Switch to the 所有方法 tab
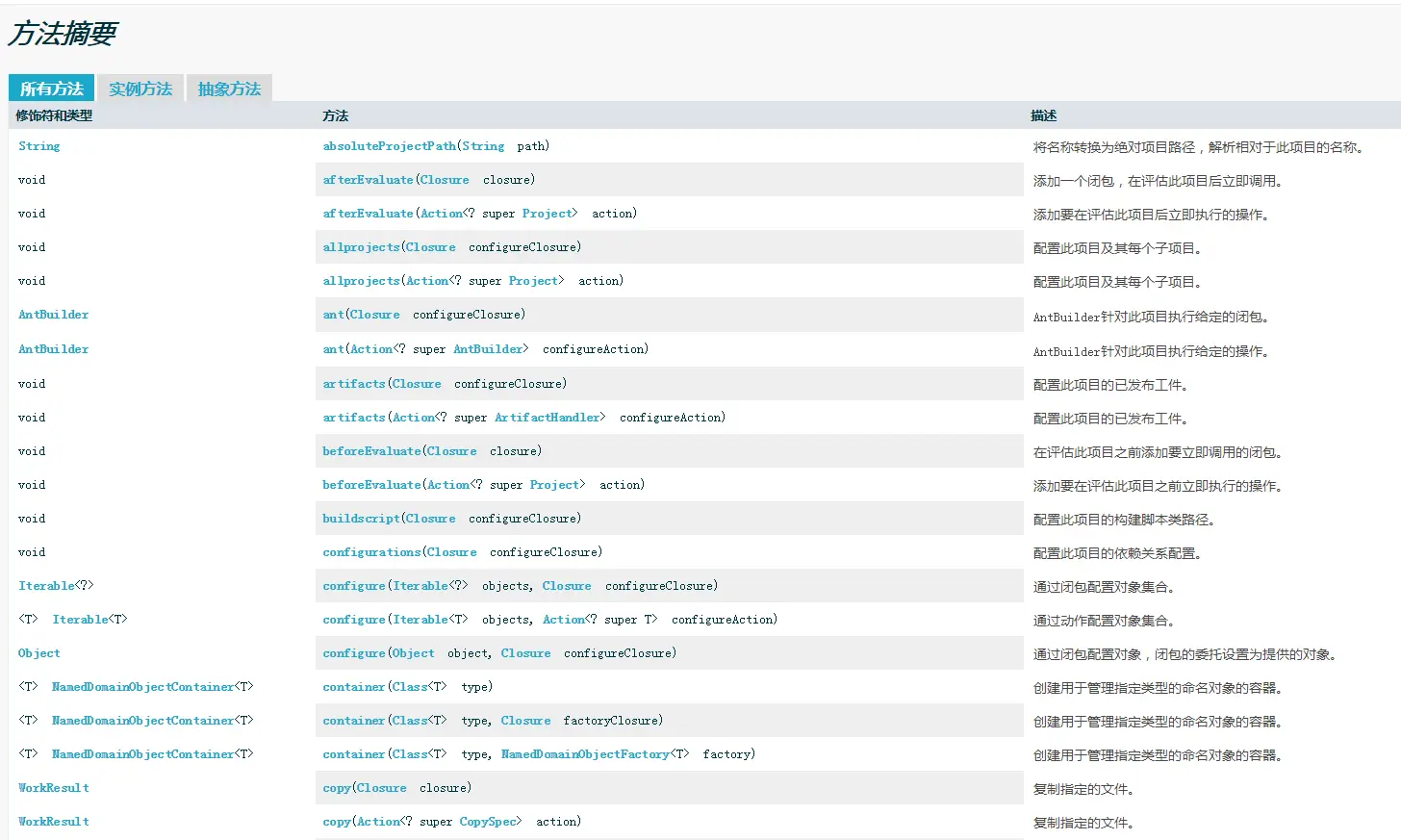Viewport: 1401px width, 840px height. (x=51, y=89)
